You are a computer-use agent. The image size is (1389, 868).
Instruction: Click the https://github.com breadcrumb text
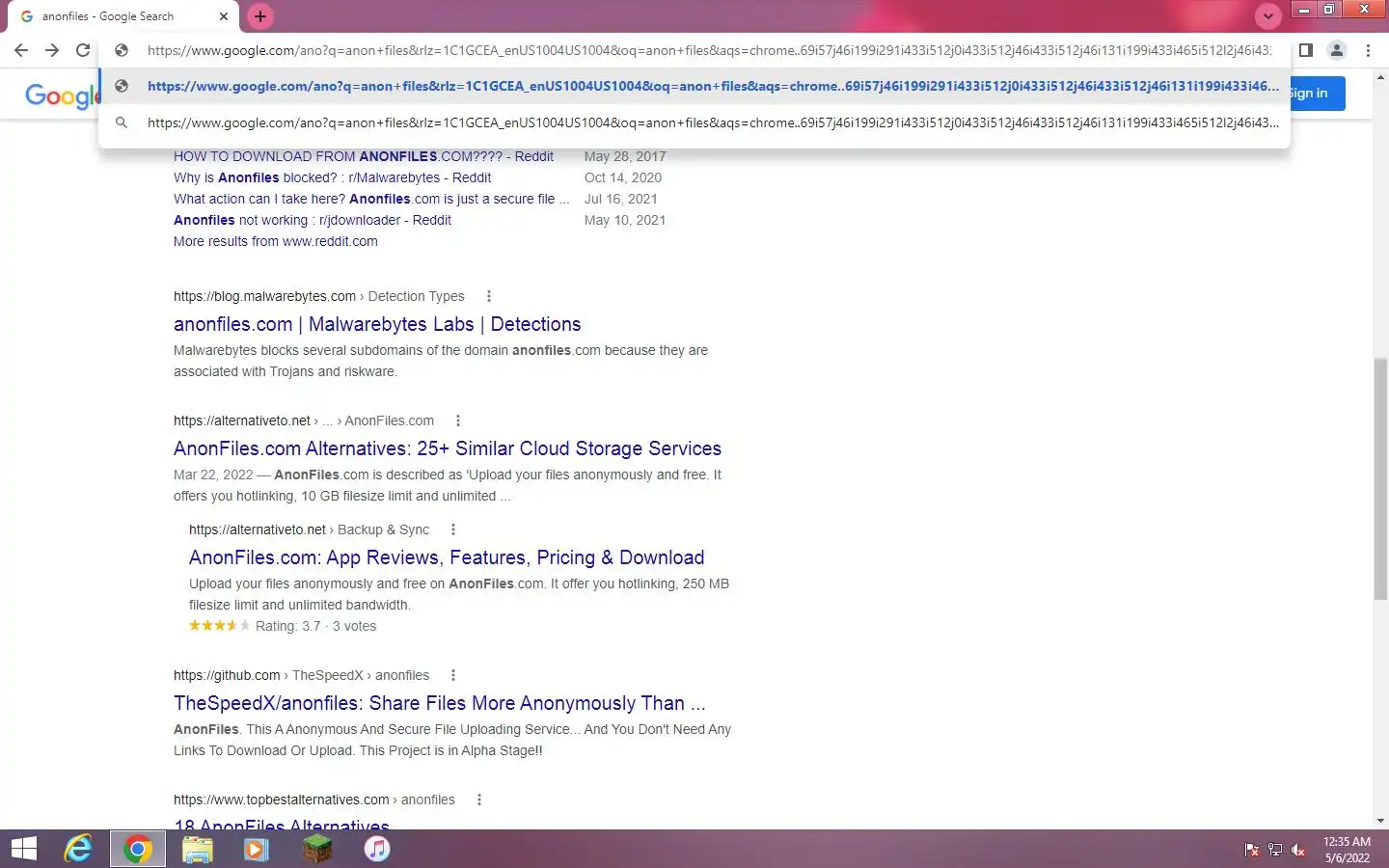227,675
